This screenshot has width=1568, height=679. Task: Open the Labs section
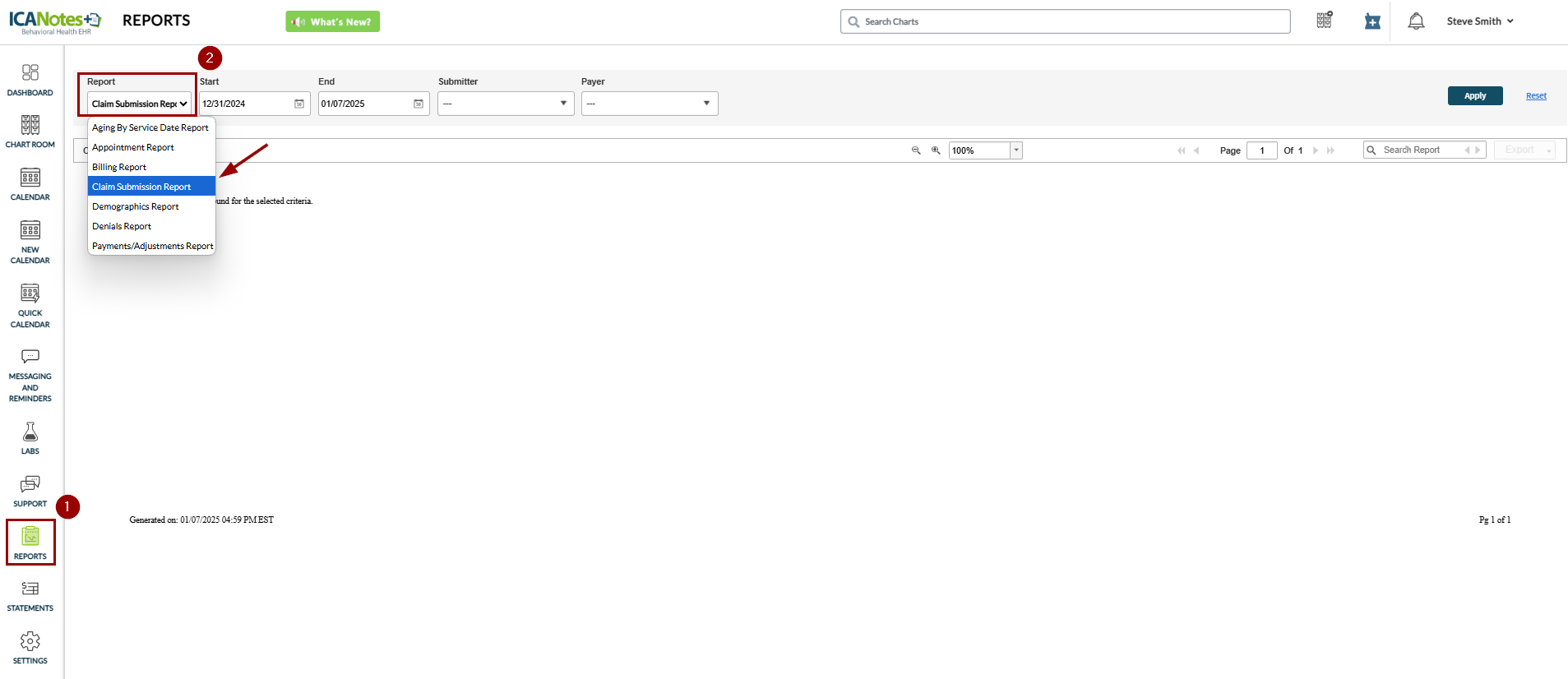point(30,438)
